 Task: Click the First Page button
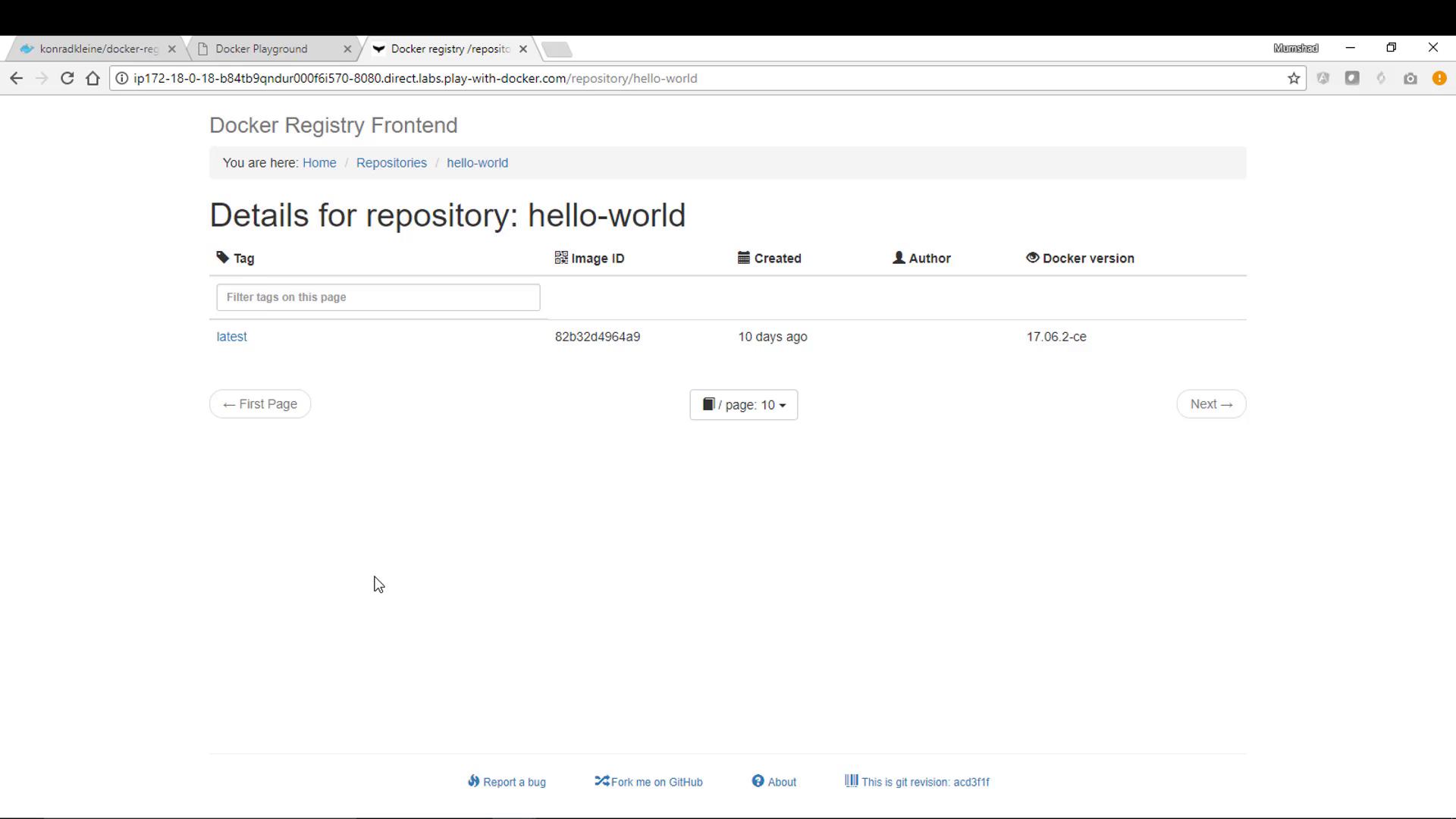(x=260, y=404)
